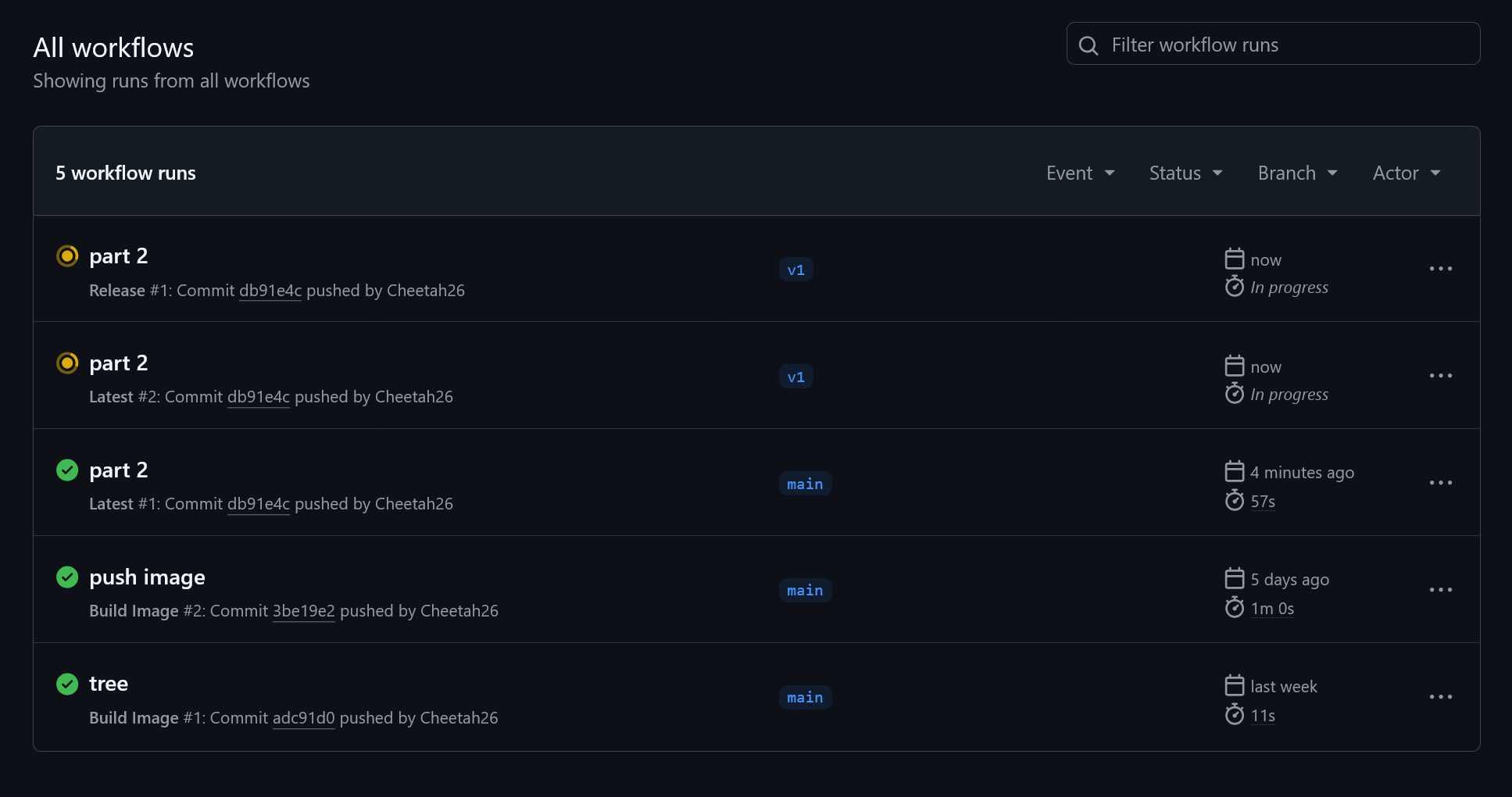The height and width of the screenshot is (797, 1512).
Task: Click the calendar icon next to '5 days ago'
Action: pyautogui.click(x=1235, y=579)
